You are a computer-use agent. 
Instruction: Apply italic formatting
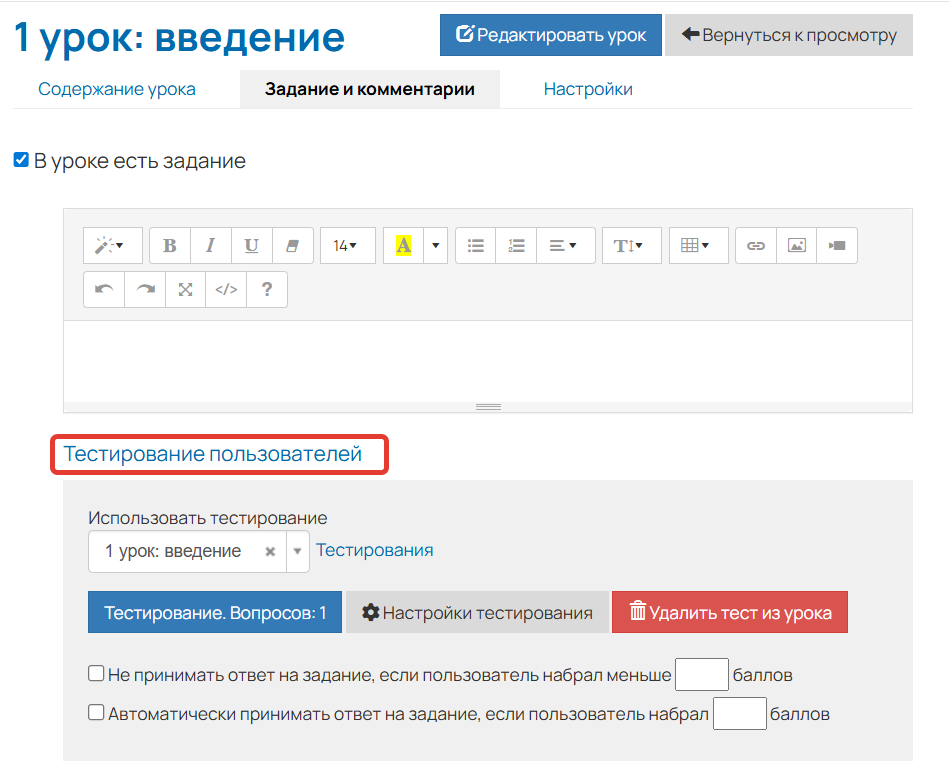210,245
